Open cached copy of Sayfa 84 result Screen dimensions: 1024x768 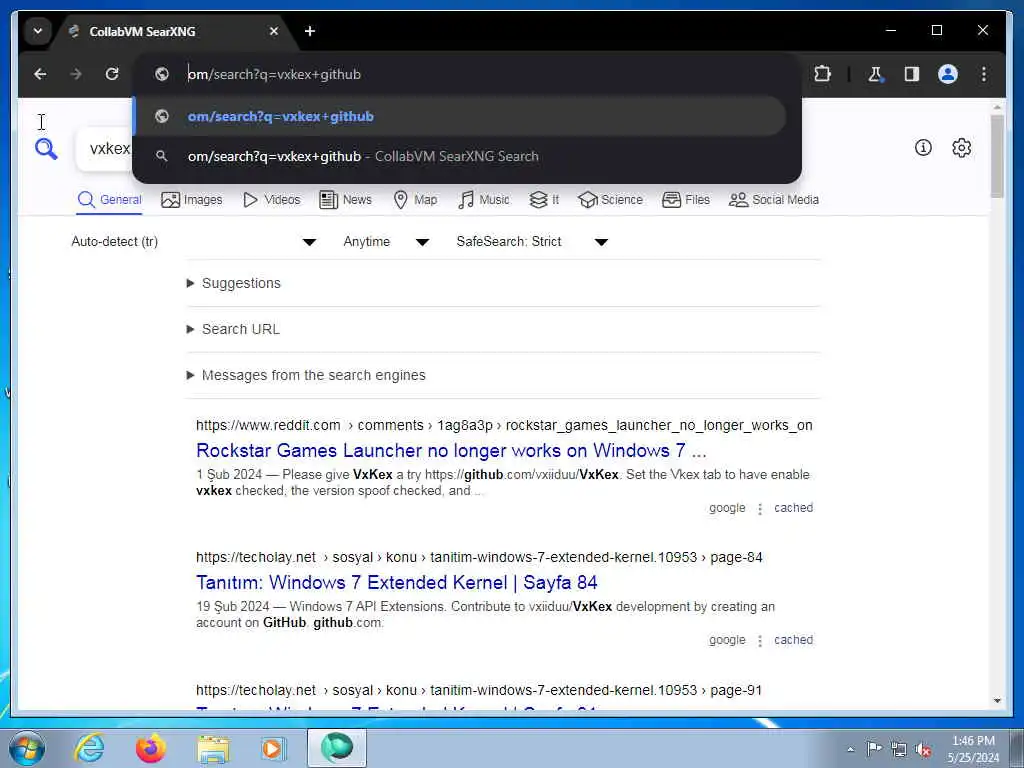click(793, 640)
